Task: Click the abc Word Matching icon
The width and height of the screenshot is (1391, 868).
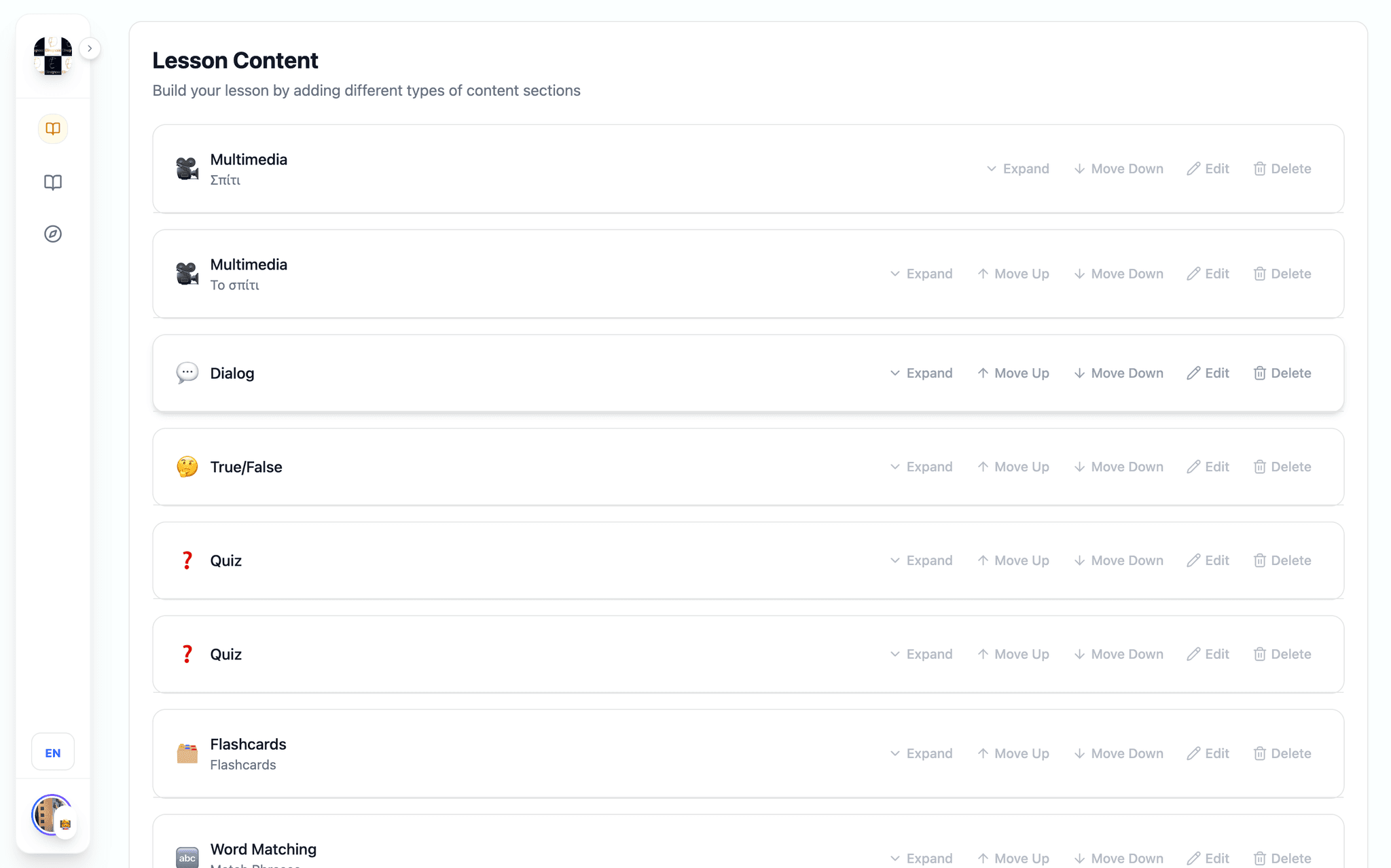Action: [187, 858]
